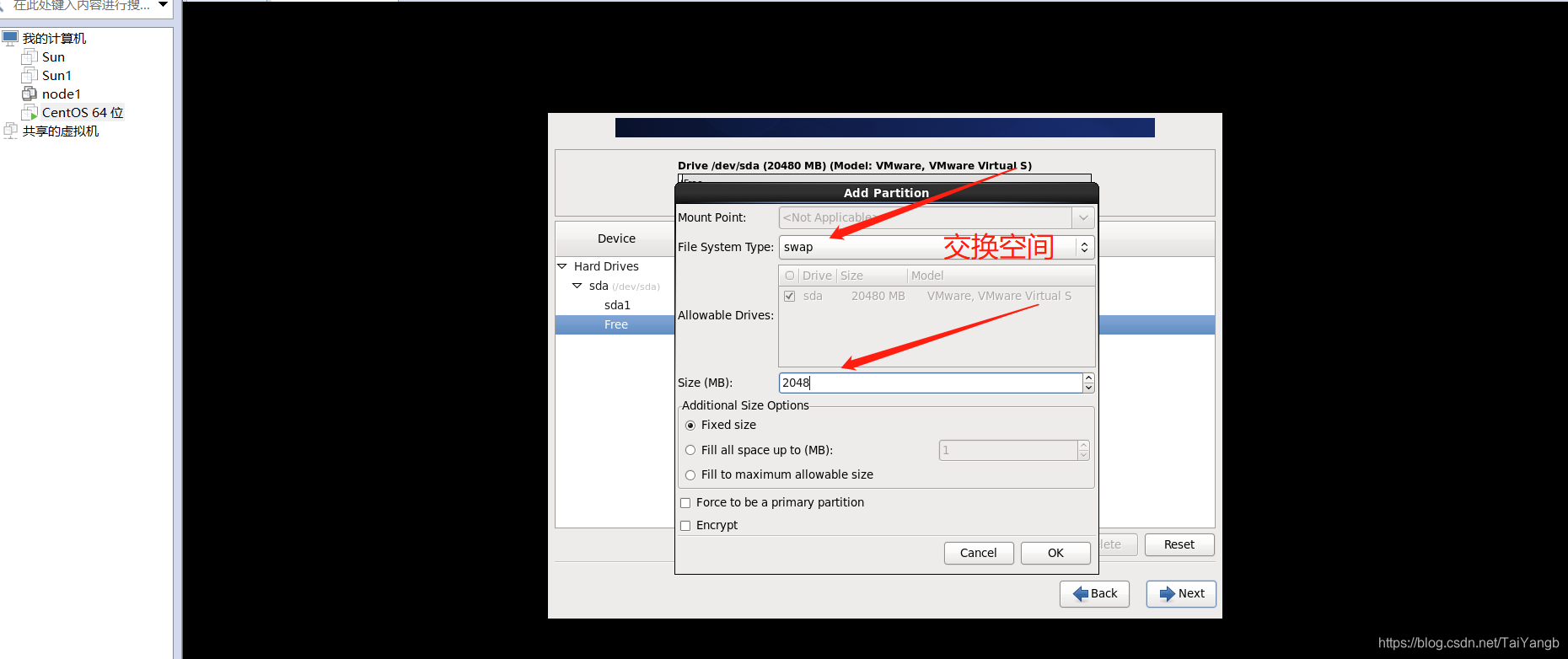The image size is (1568, 659).
Task: Open the File System Type swap dropdown
Action: [937, 247]
